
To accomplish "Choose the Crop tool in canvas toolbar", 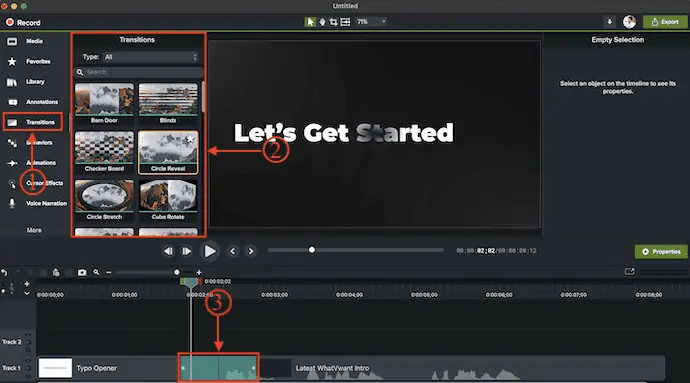I will point(334,22).
